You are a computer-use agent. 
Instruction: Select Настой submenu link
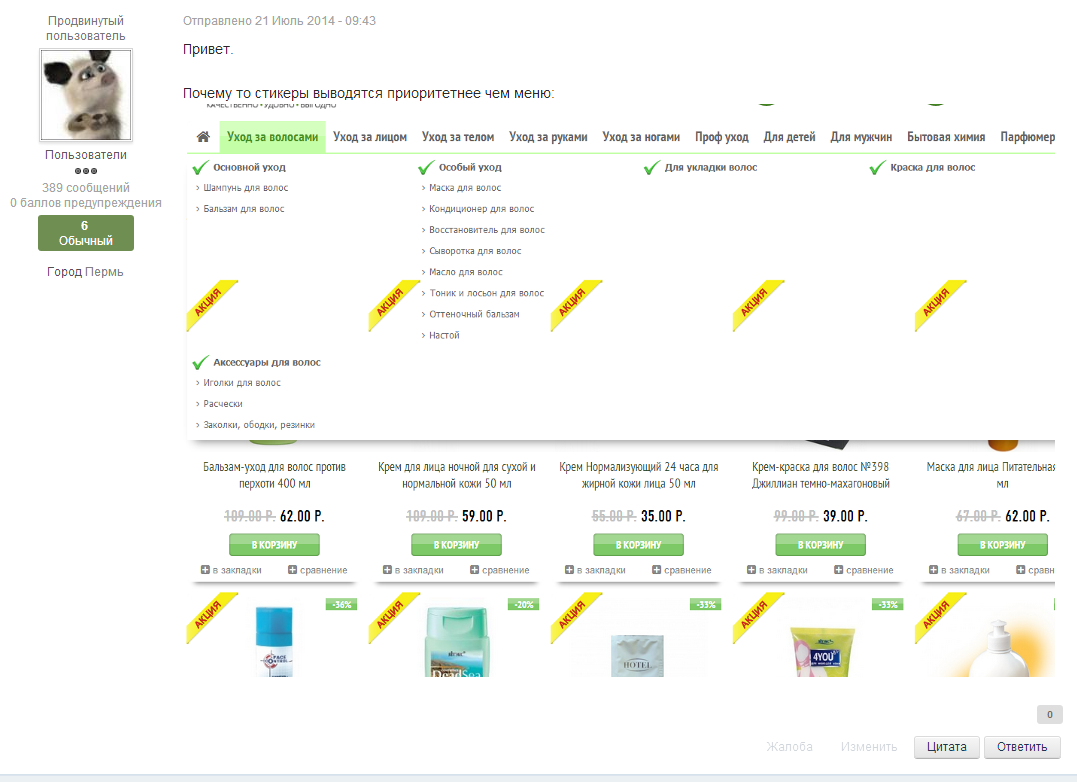tap(444, 335)
